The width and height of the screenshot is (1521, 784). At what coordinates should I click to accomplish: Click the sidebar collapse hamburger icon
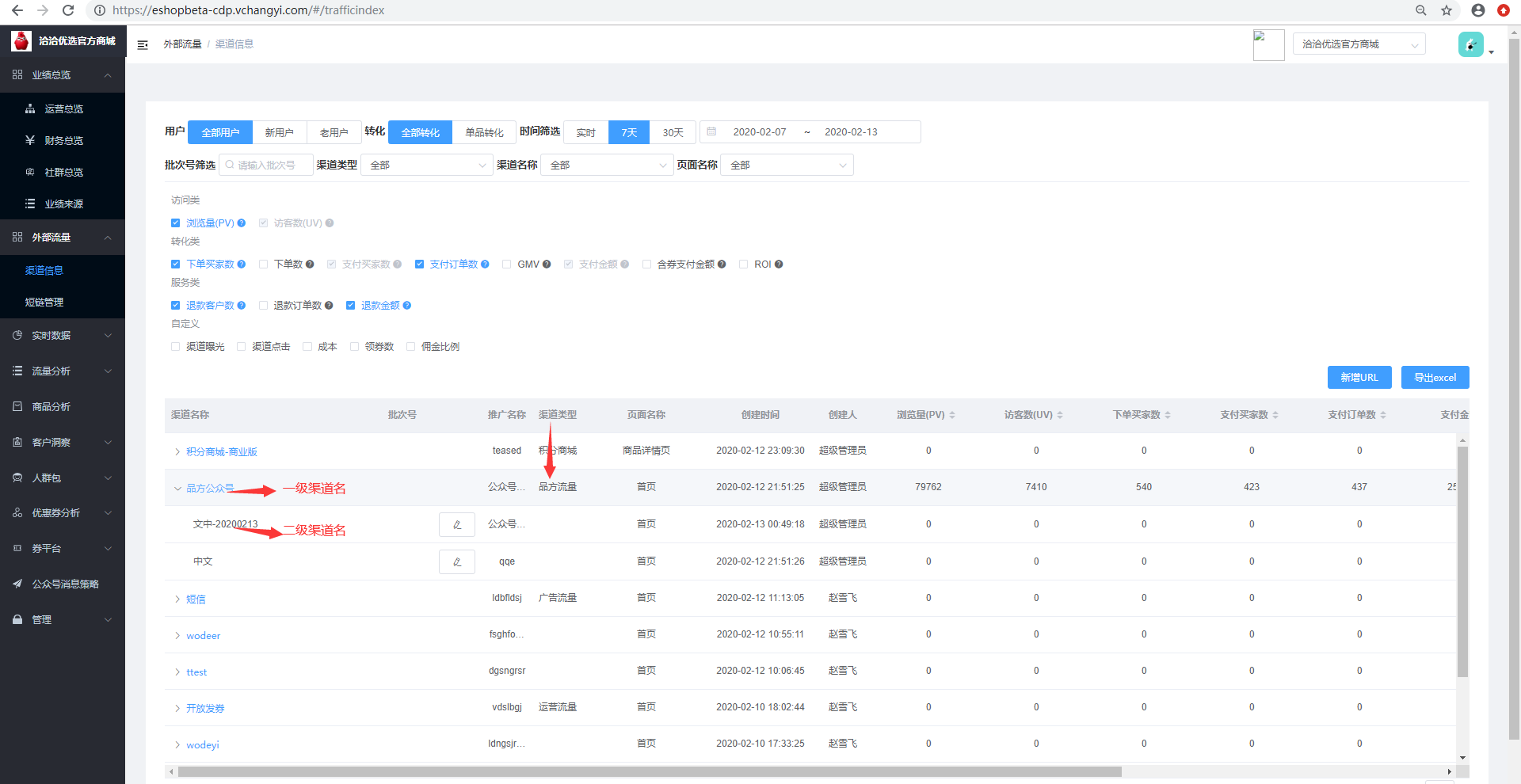click(143, 45)
